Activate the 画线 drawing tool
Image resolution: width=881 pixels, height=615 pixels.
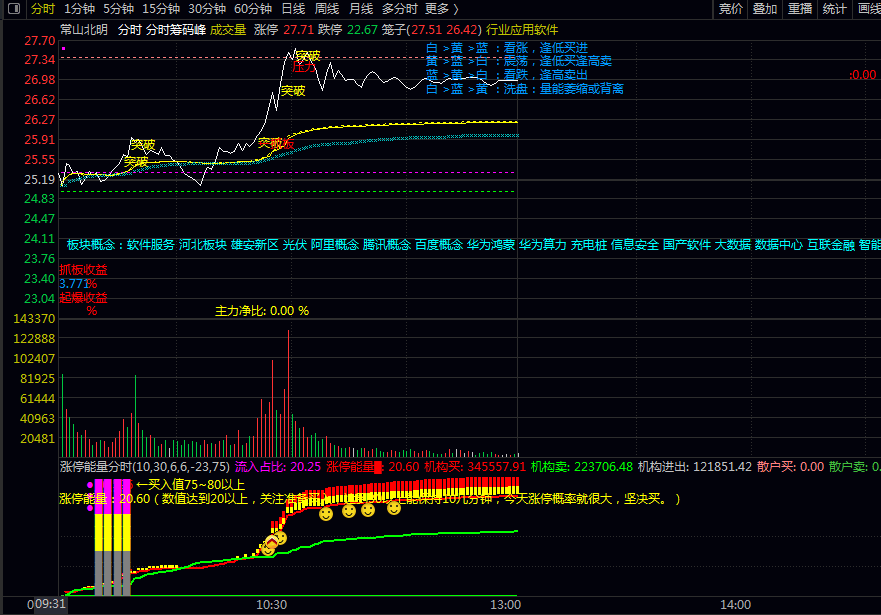click(868, 8)
